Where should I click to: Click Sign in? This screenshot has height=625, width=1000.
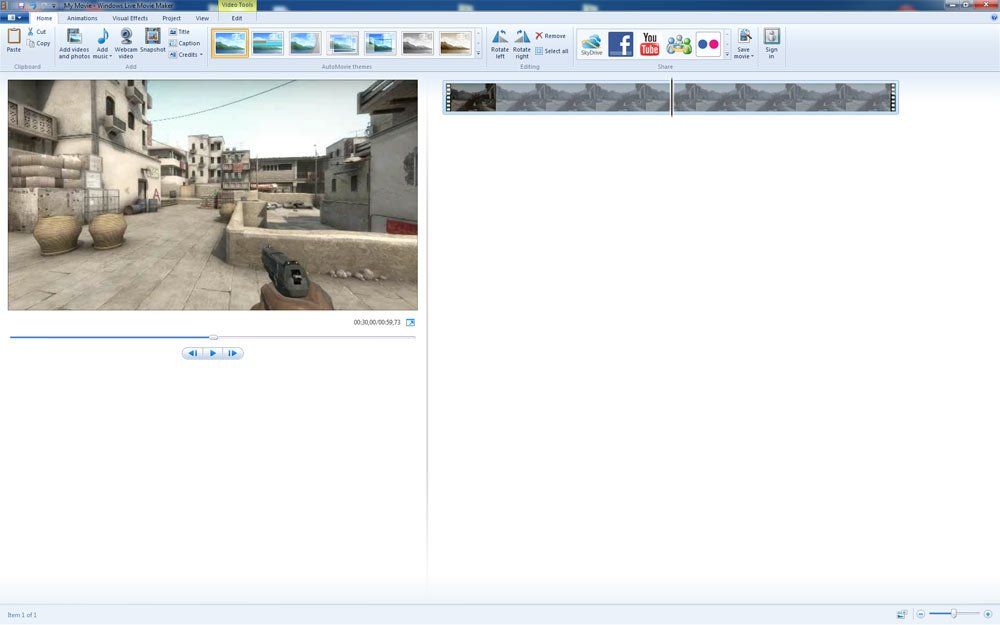click(x=771, y=42)
